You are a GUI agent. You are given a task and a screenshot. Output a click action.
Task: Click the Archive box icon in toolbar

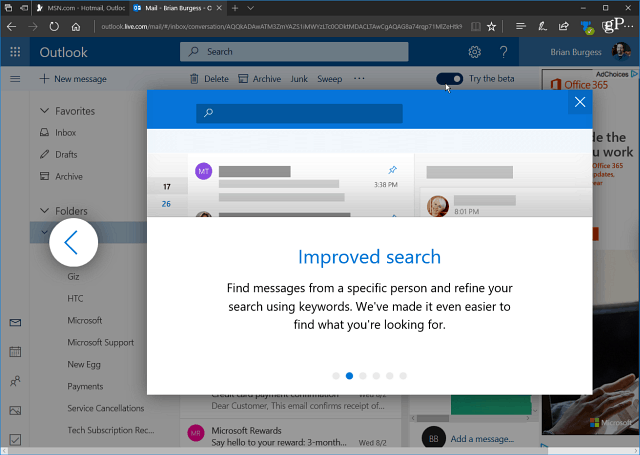pos(243,79)
